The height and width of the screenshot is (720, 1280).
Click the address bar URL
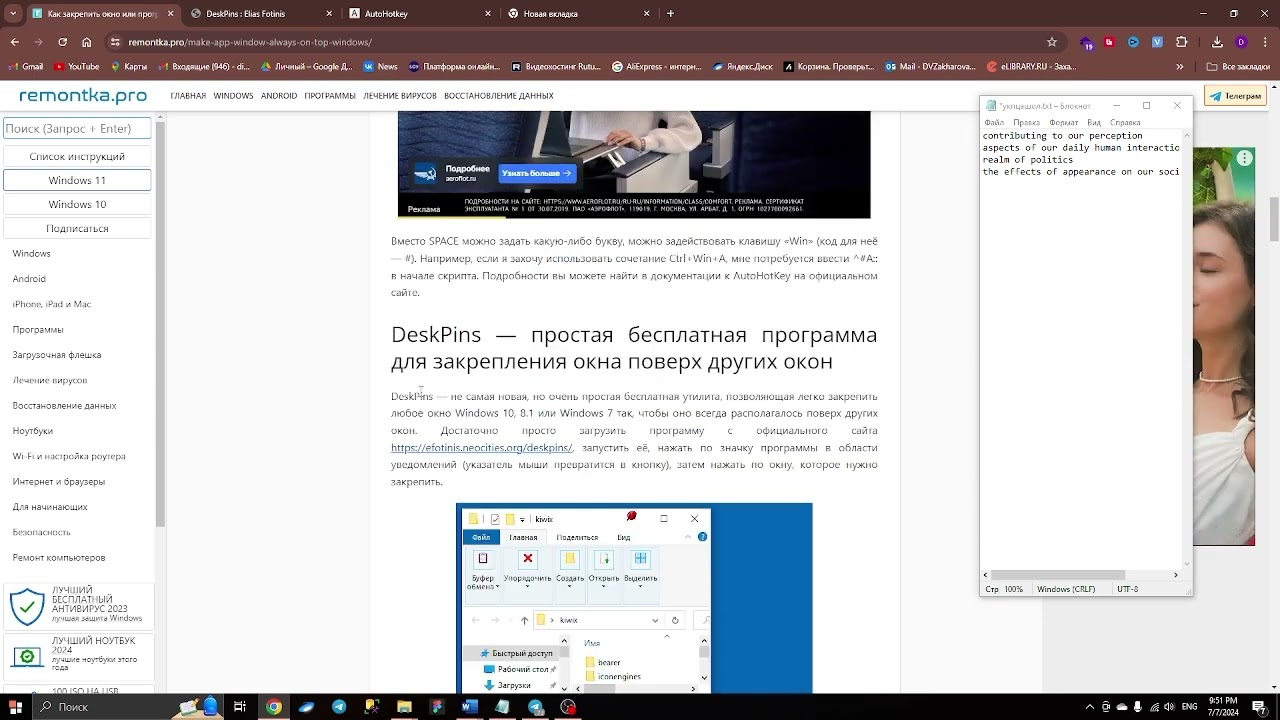point(250,42)
